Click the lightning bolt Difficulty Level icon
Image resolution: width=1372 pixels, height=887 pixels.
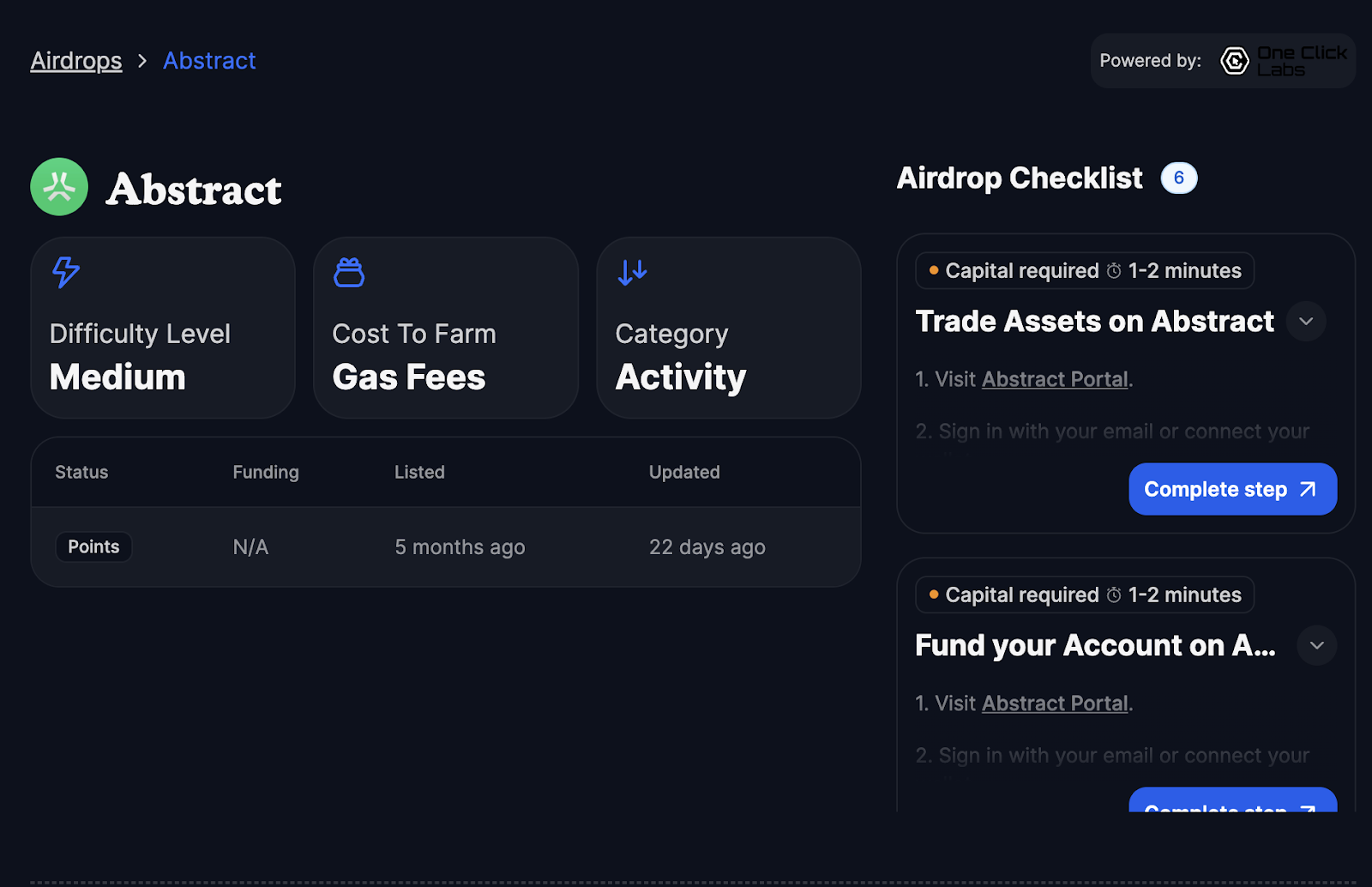[66, 272]
